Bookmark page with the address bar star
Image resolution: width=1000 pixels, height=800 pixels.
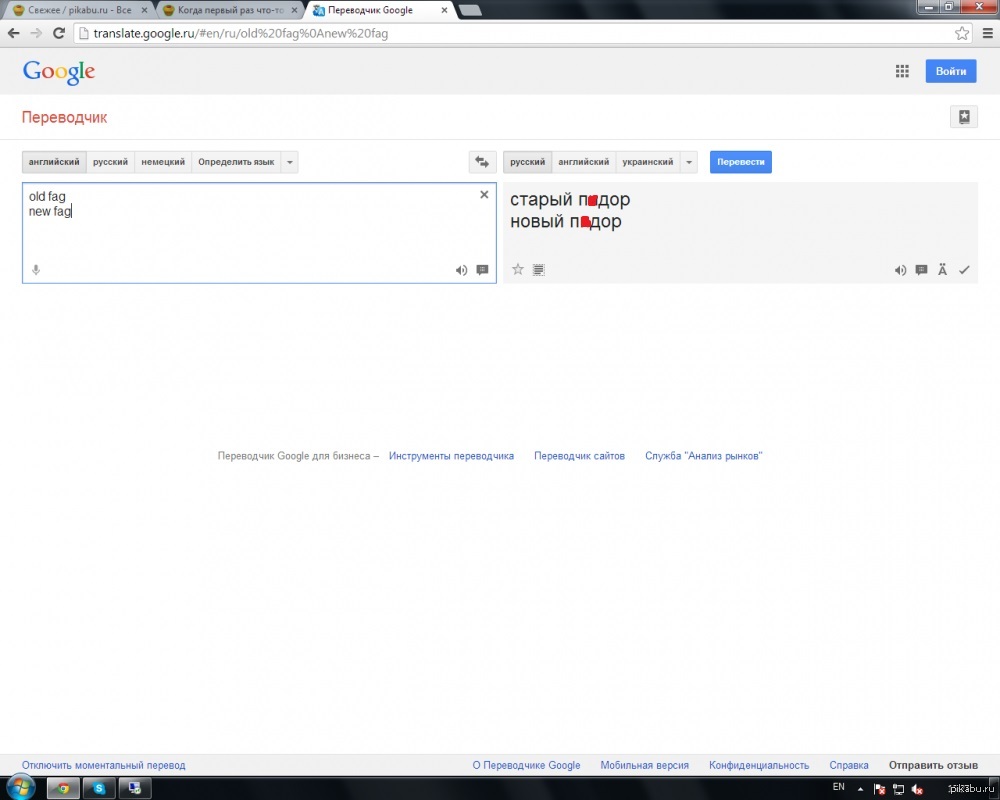click(x=962, y=33)
